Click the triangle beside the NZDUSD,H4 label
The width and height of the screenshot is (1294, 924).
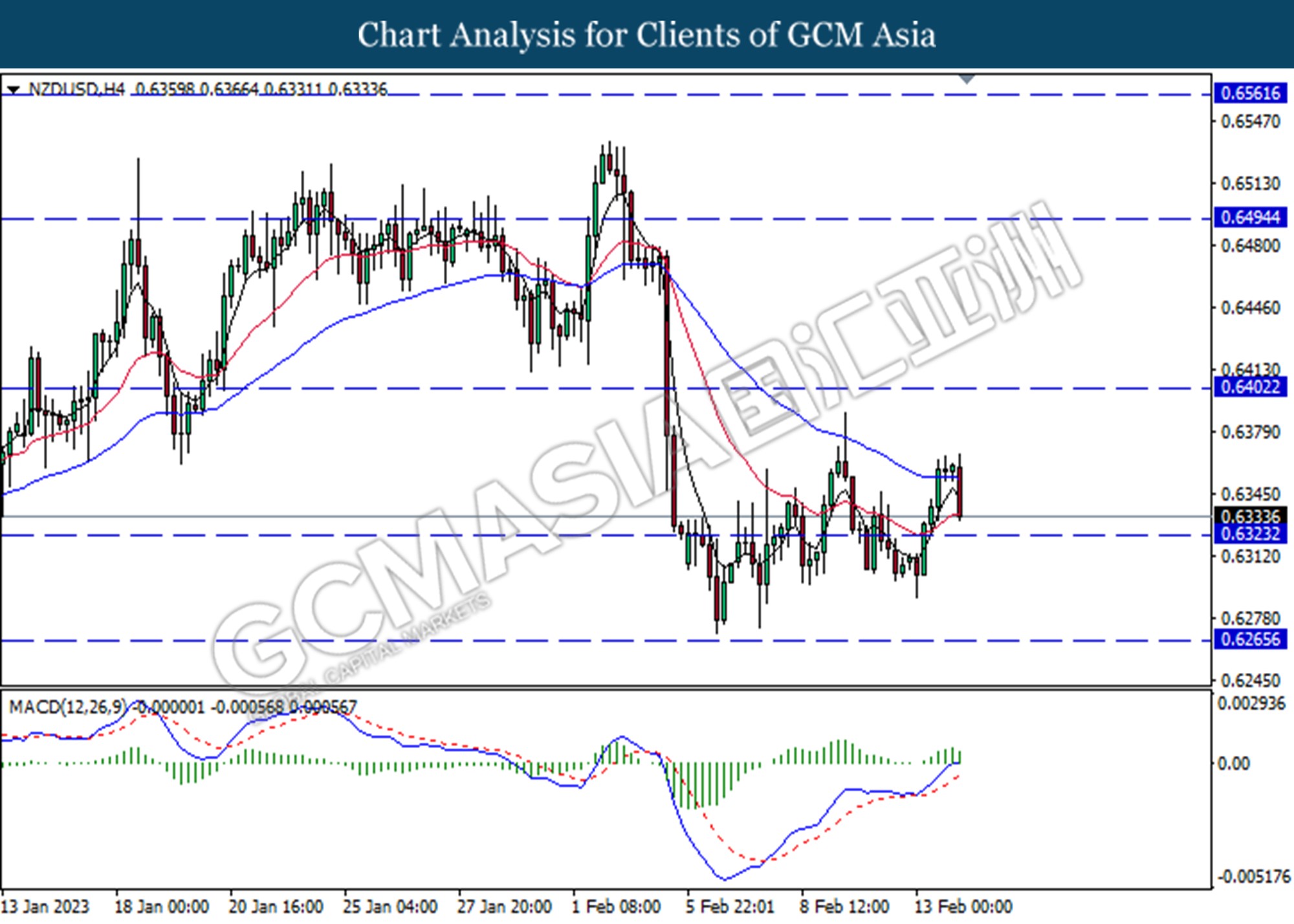point(13,89)
